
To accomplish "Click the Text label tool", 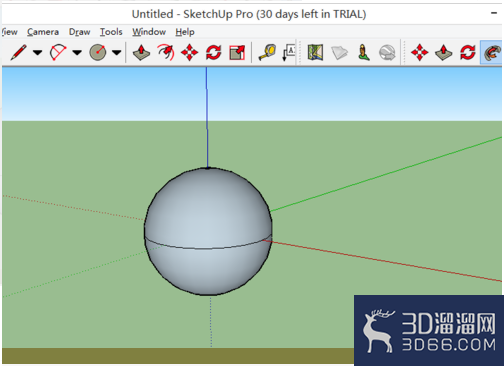I will (289, 53).
